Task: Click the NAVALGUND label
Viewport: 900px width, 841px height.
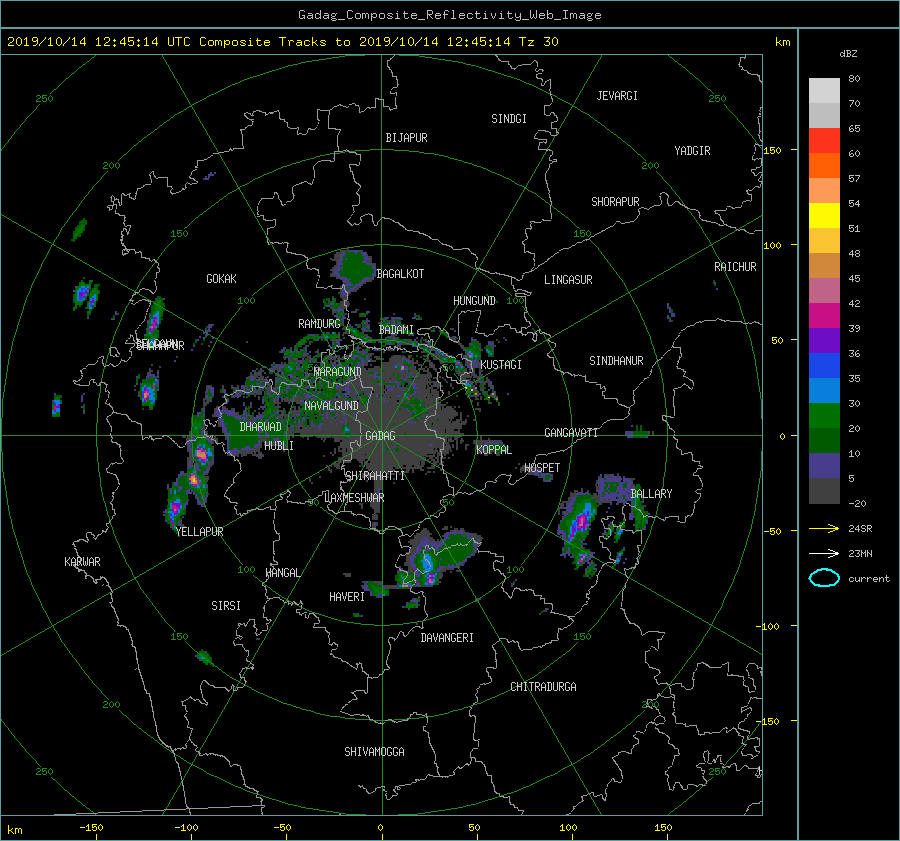Action: pos(331,406)
